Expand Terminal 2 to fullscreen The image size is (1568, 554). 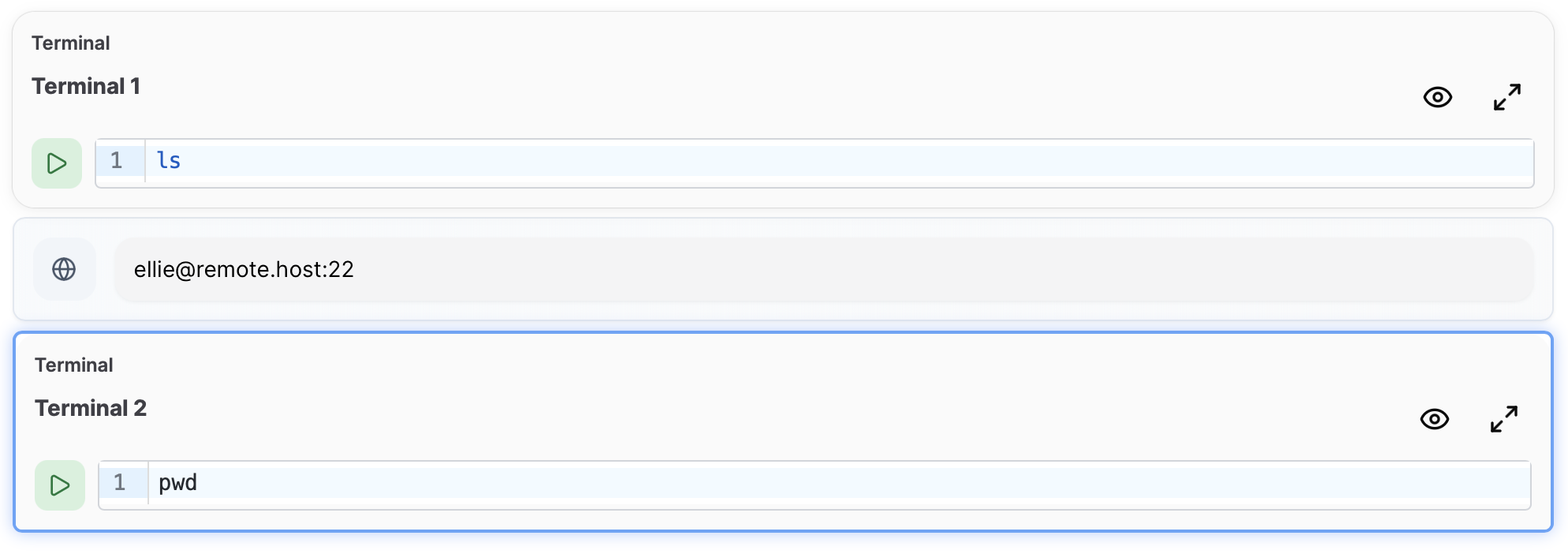coord(1503,419)
